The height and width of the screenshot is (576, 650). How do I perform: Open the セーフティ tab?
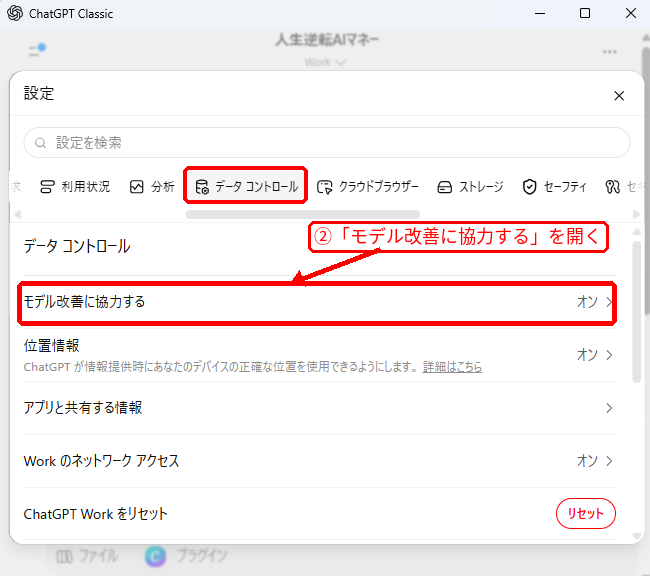click(x=554, y=187)
